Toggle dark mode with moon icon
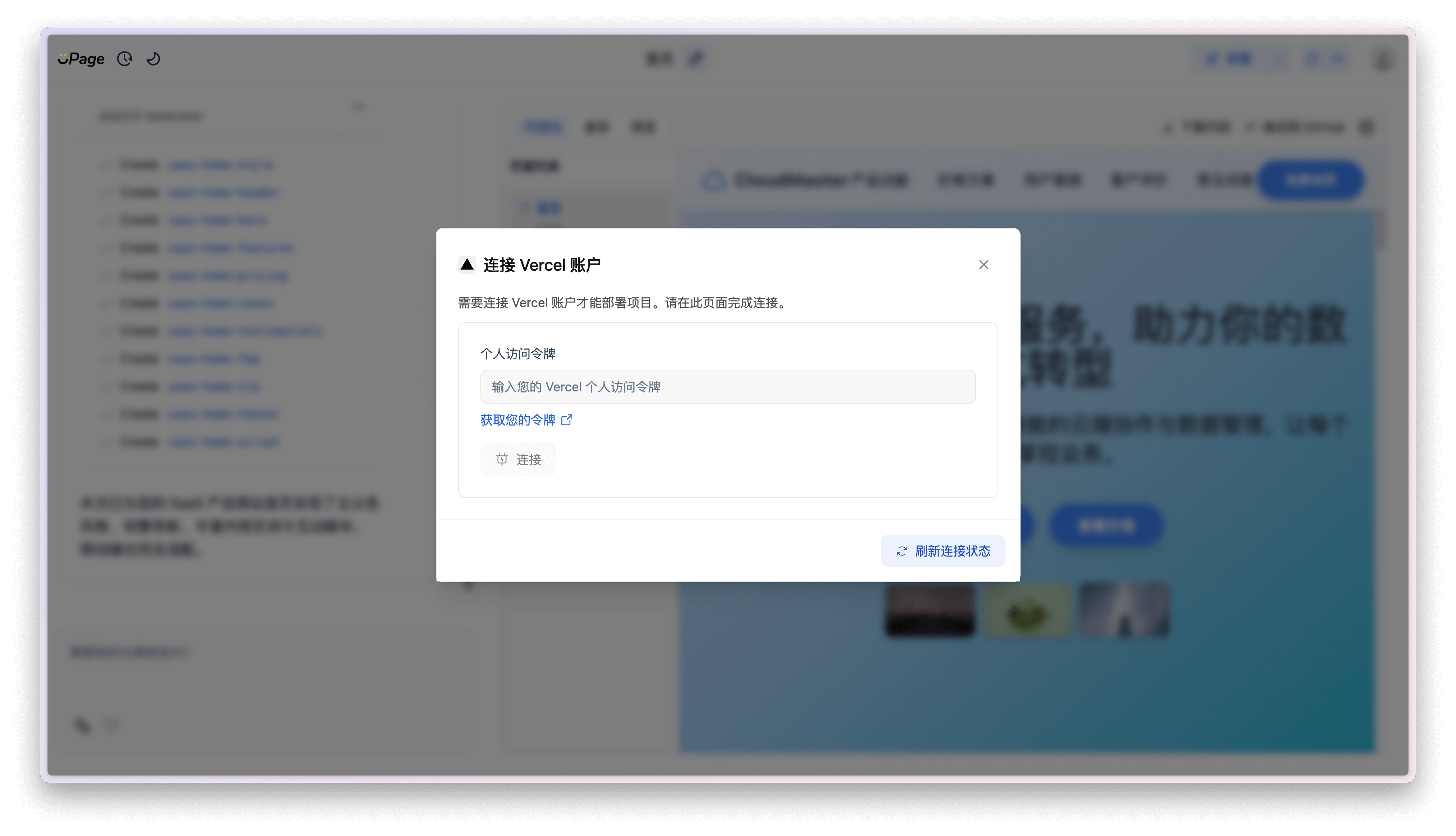This screenshot has width=1456, height=836. click(153, 59)
